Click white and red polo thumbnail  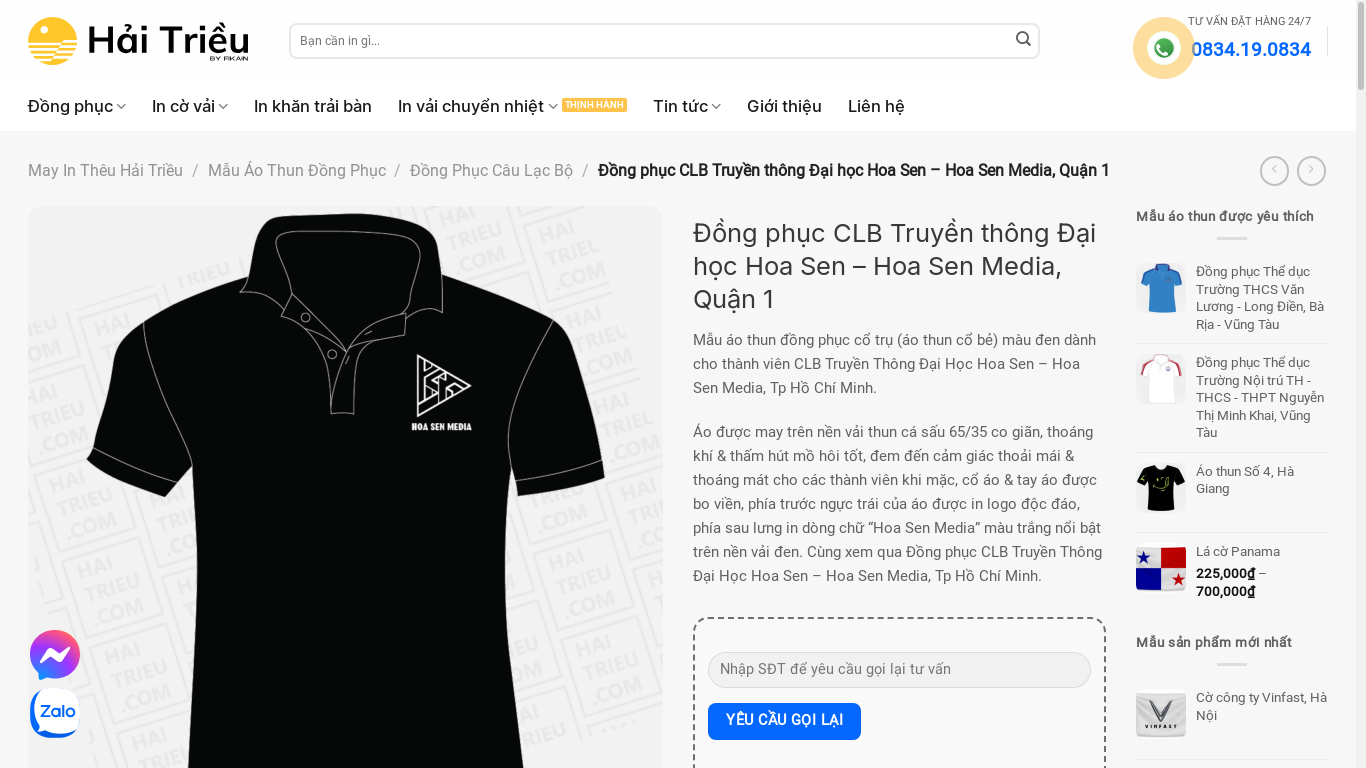tap(1161, 379)
